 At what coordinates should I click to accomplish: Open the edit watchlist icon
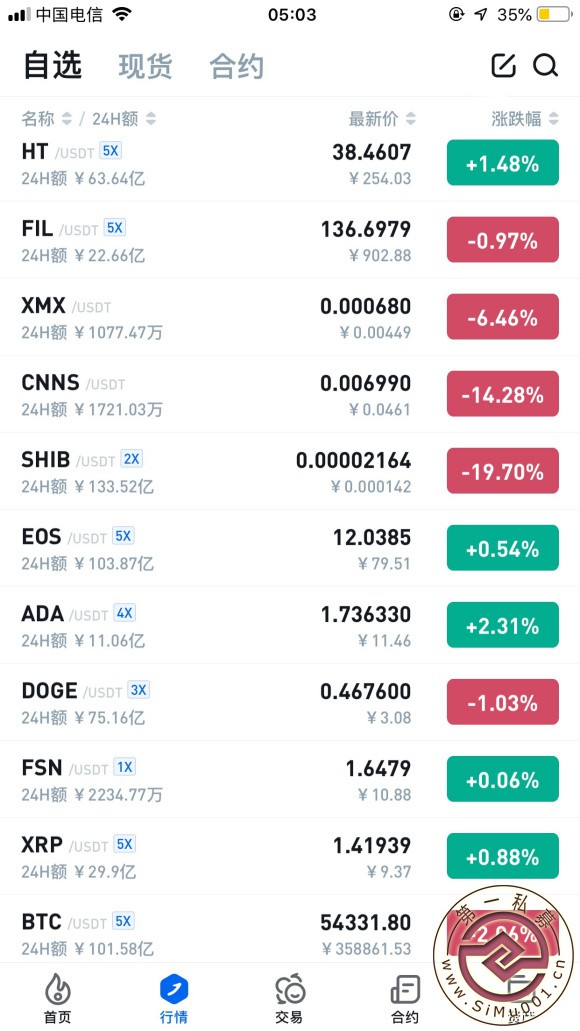[504, 65]
